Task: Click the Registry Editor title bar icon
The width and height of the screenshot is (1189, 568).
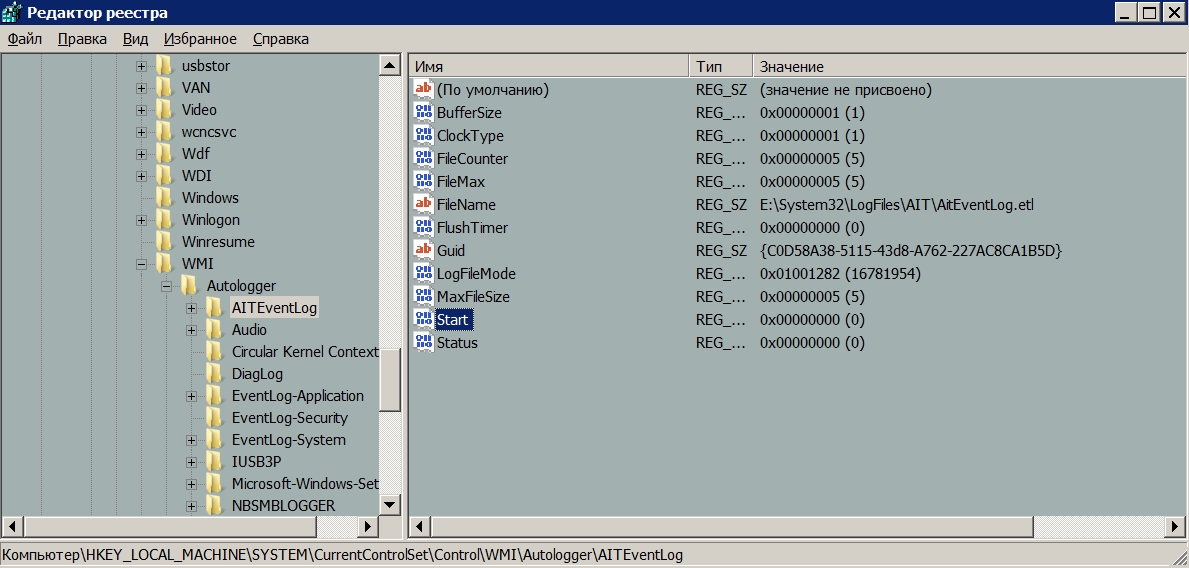Action: coord(11,12)
